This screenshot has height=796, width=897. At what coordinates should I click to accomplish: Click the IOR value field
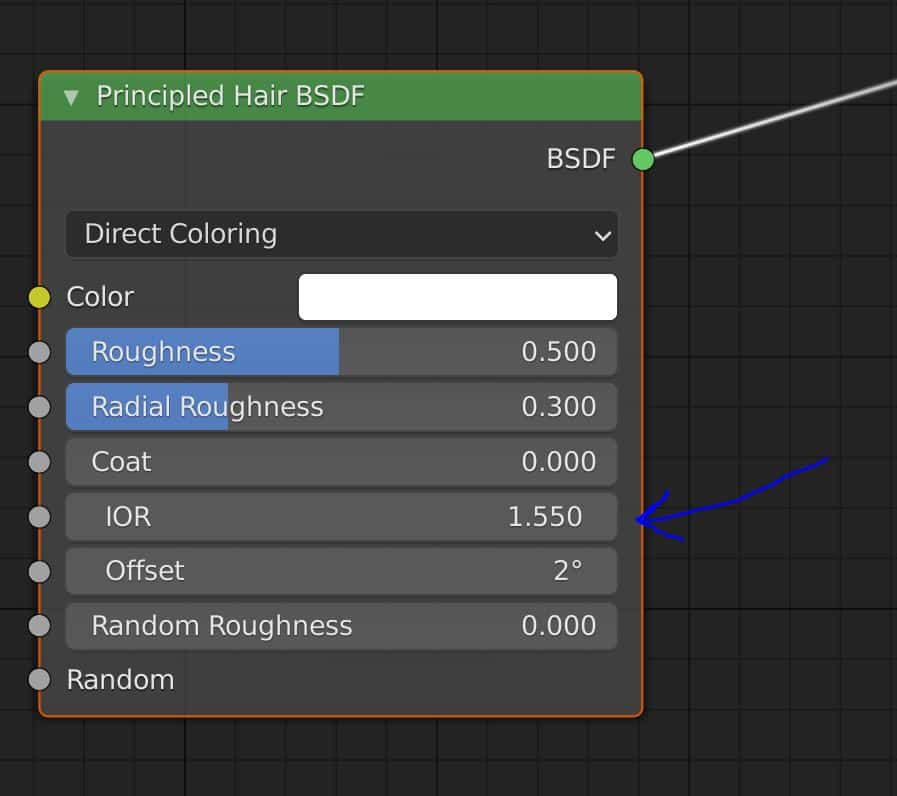click(341, 516)
